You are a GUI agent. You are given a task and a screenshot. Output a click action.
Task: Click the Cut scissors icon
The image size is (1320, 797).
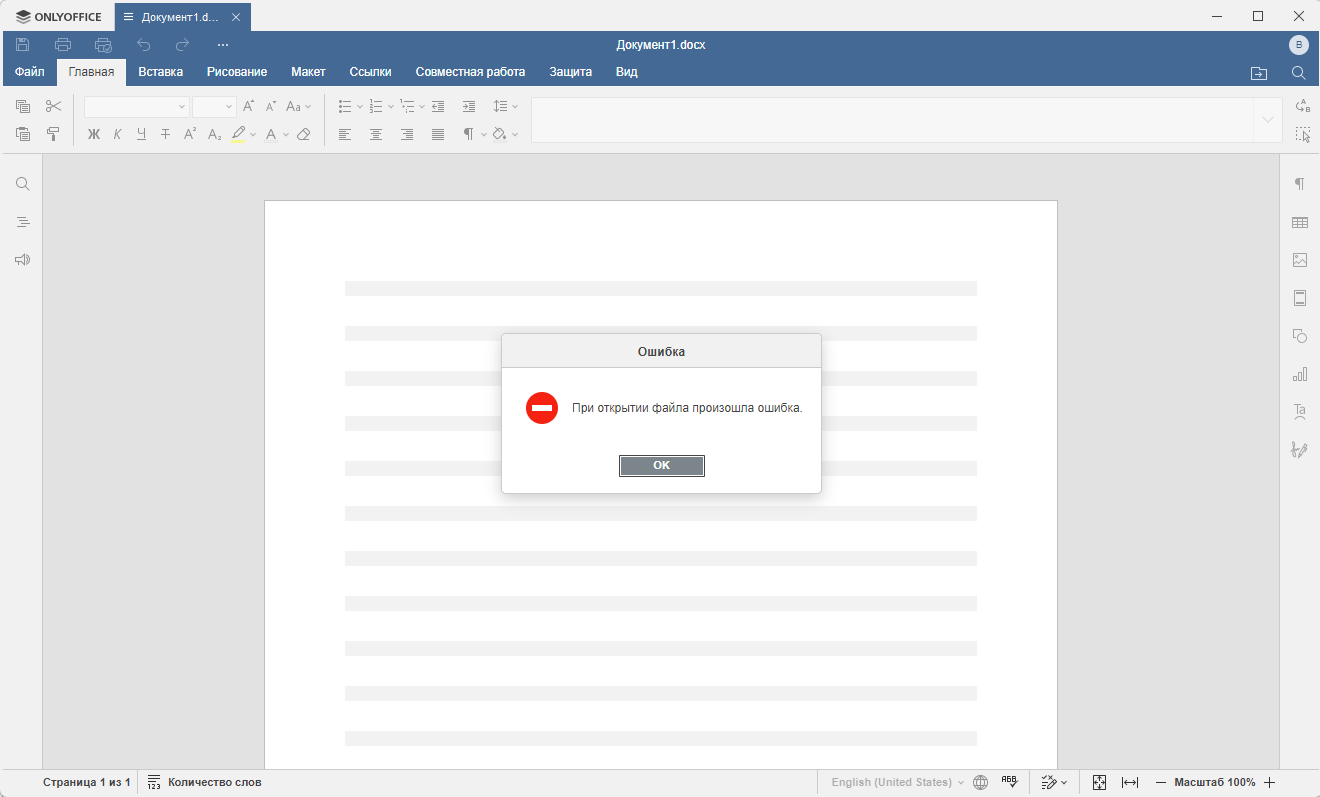click(54, 106)
